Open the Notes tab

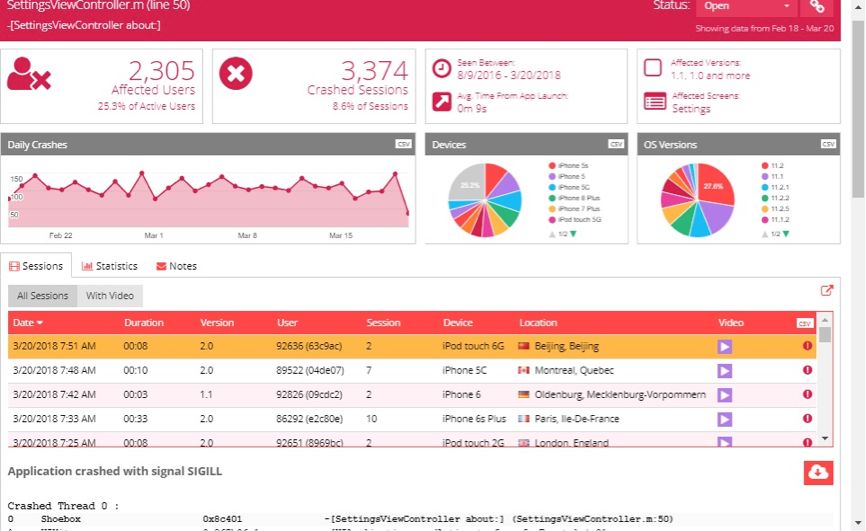176,266
